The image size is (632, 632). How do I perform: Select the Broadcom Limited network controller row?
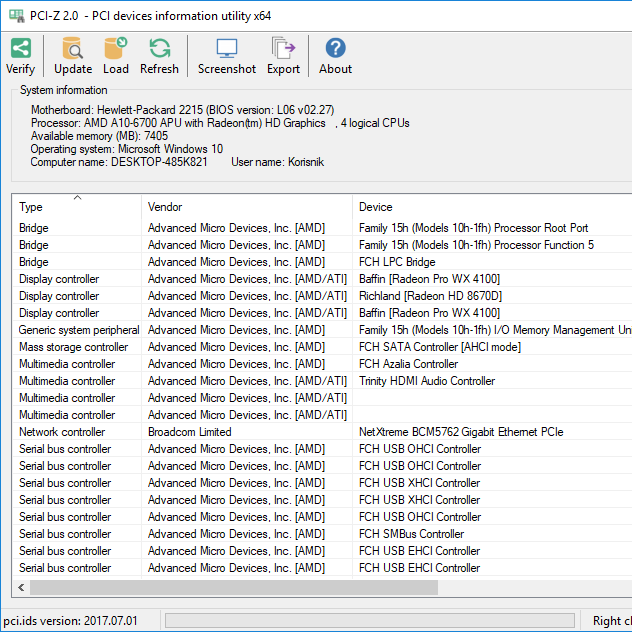[189, 432]
